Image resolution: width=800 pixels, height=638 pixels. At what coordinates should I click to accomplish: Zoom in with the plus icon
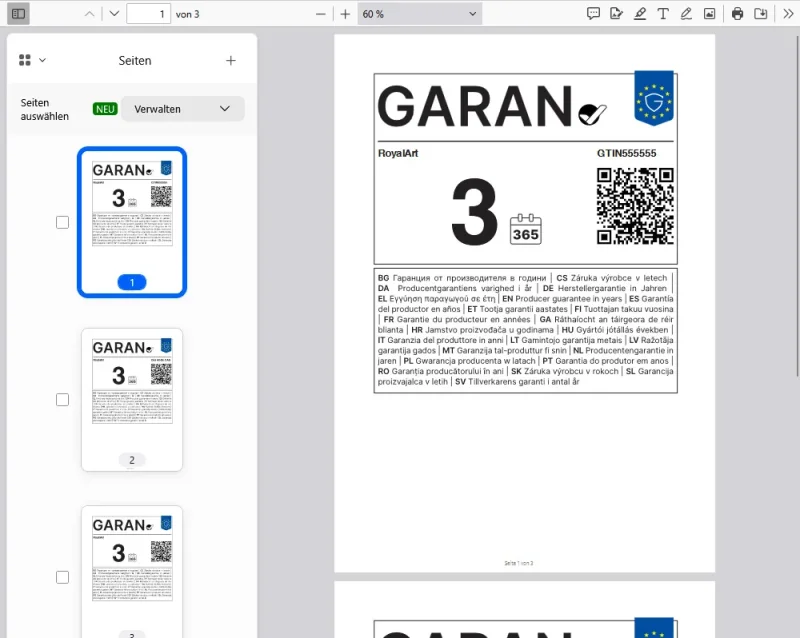tap(345, 14)
